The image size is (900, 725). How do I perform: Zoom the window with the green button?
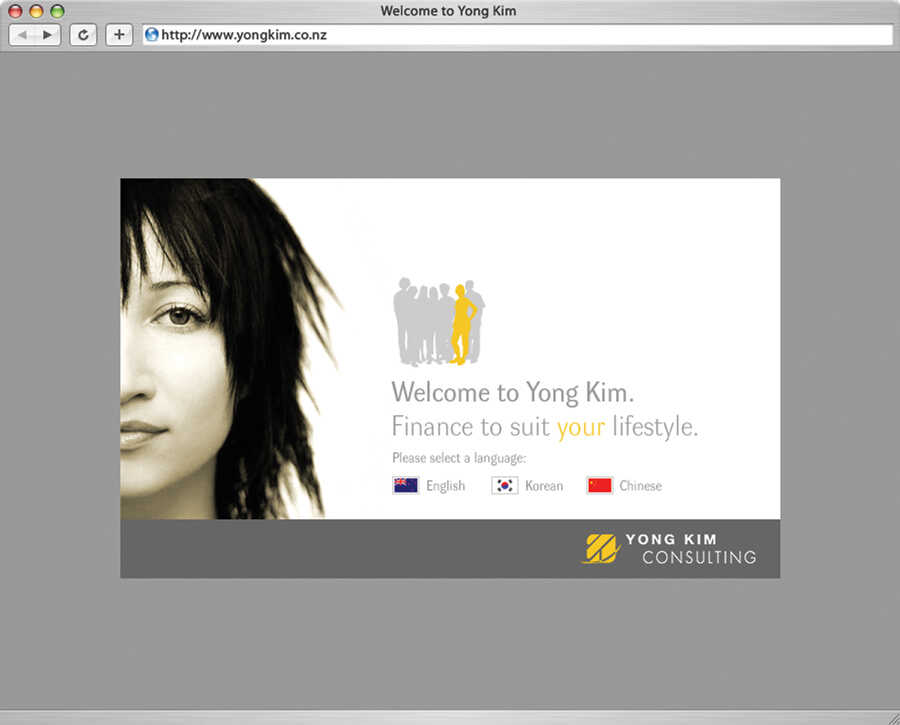coord(57,11)
